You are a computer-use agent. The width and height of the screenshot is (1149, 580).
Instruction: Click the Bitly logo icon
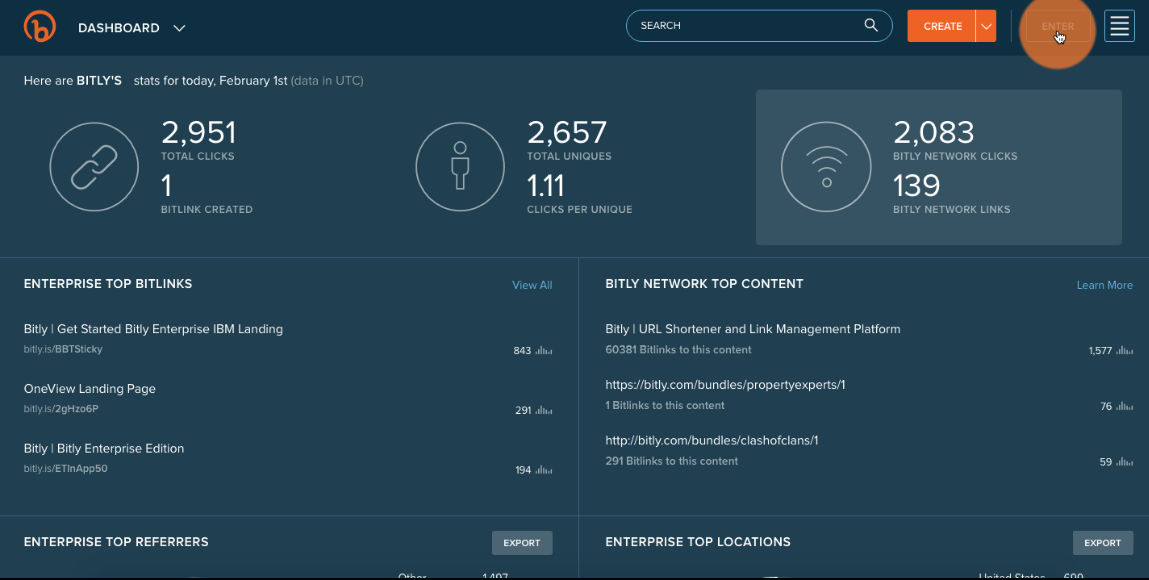[x=40, y=27]
